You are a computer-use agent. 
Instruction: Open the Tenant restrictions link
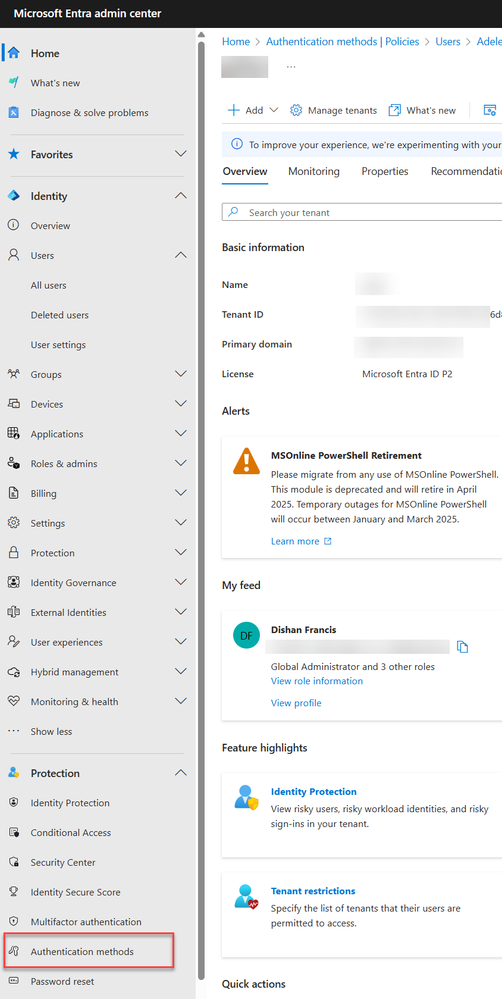[x=313, y=891]
